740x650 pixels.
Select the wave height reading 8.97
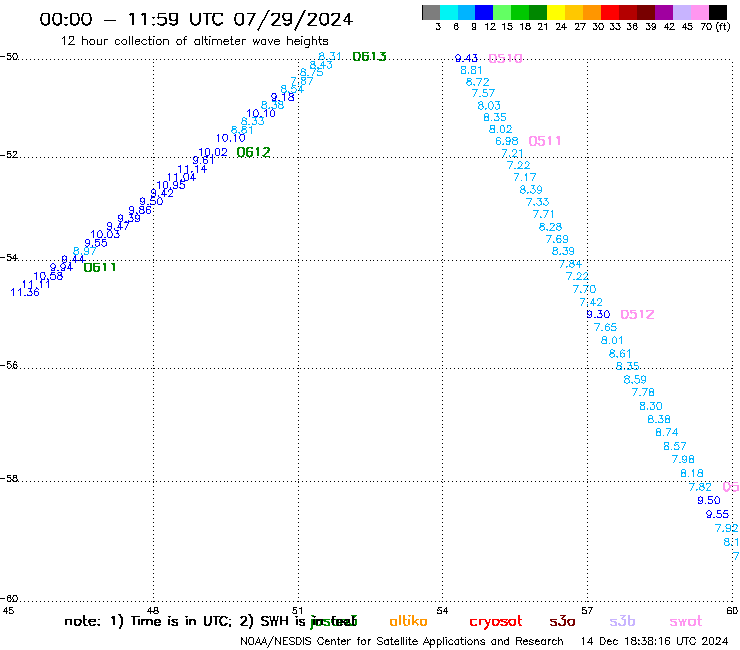(85, 251)
